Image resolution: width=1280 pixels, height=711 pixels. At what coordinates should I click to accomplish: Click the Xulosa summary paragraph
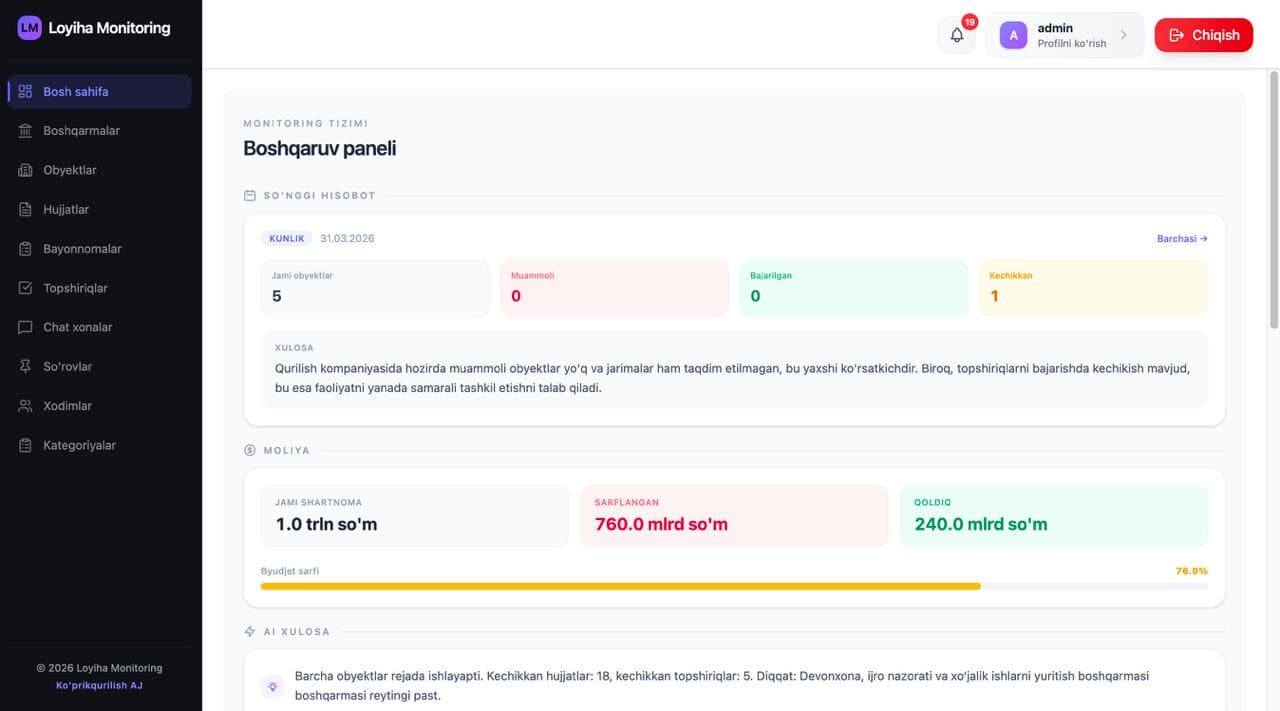click(x=733, y=378)
